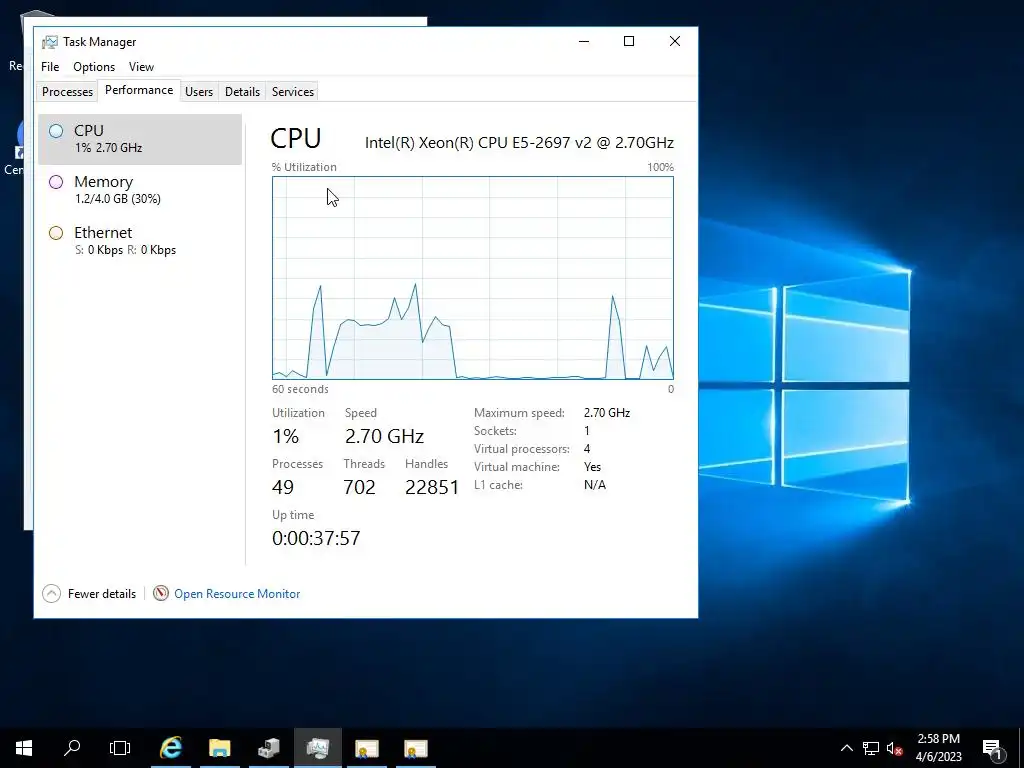Click the Speed value 2.70 GHz

coord(384,436)
